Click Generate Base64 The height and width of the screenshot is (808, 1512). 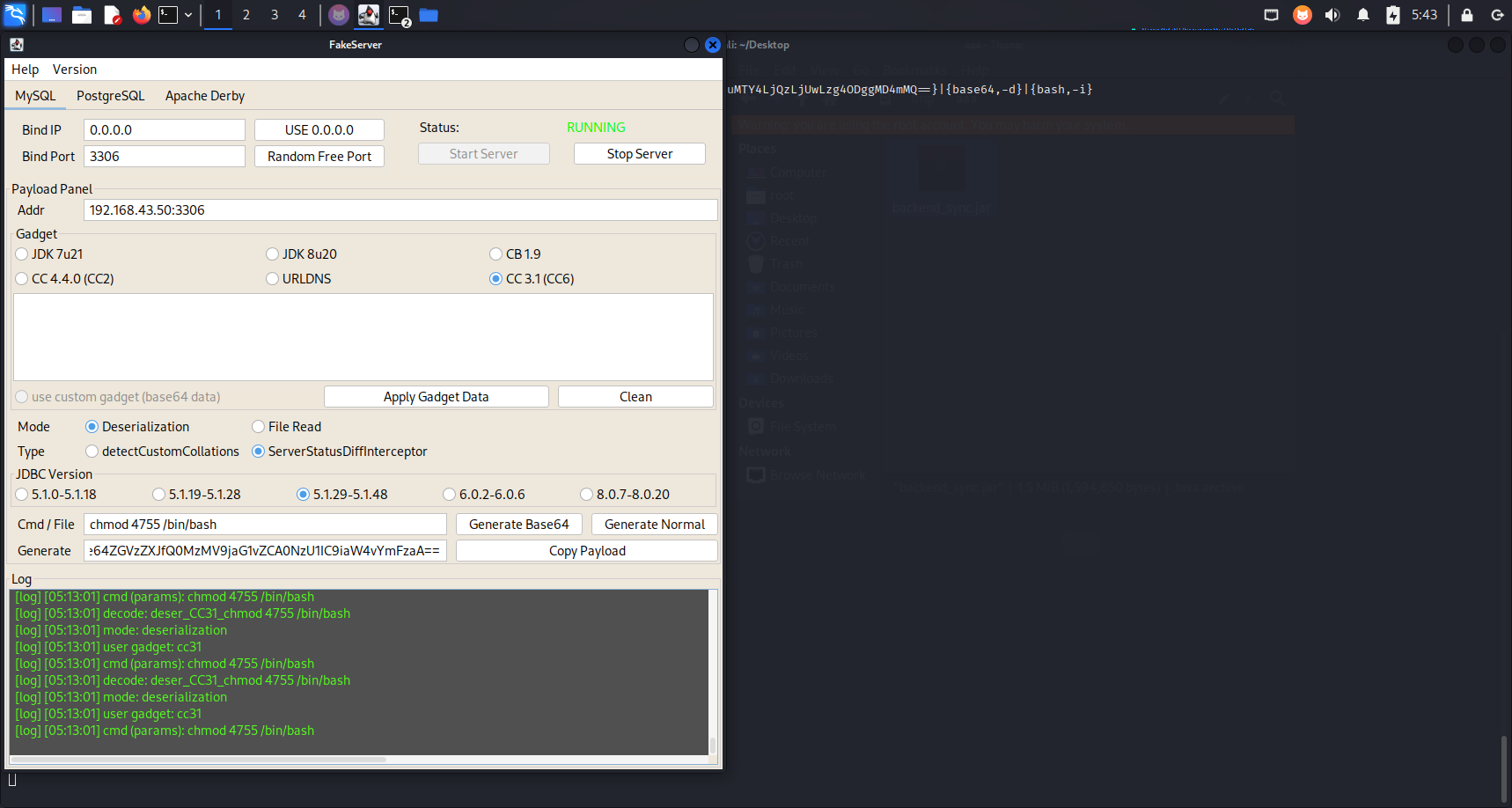click(x=519, y=525)
